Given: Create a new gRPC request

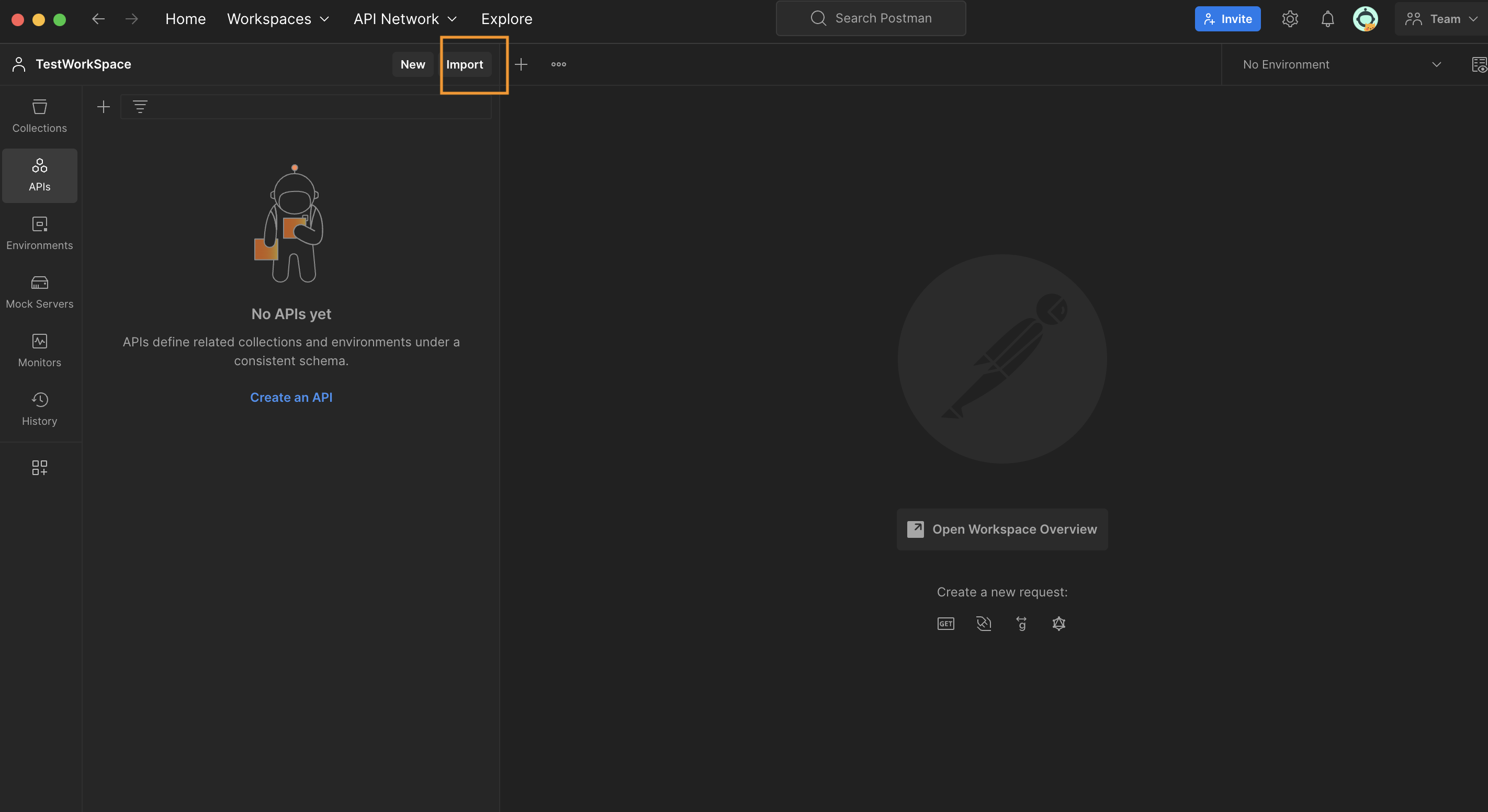Looking at the screenshot, I should coord(1021,624).
